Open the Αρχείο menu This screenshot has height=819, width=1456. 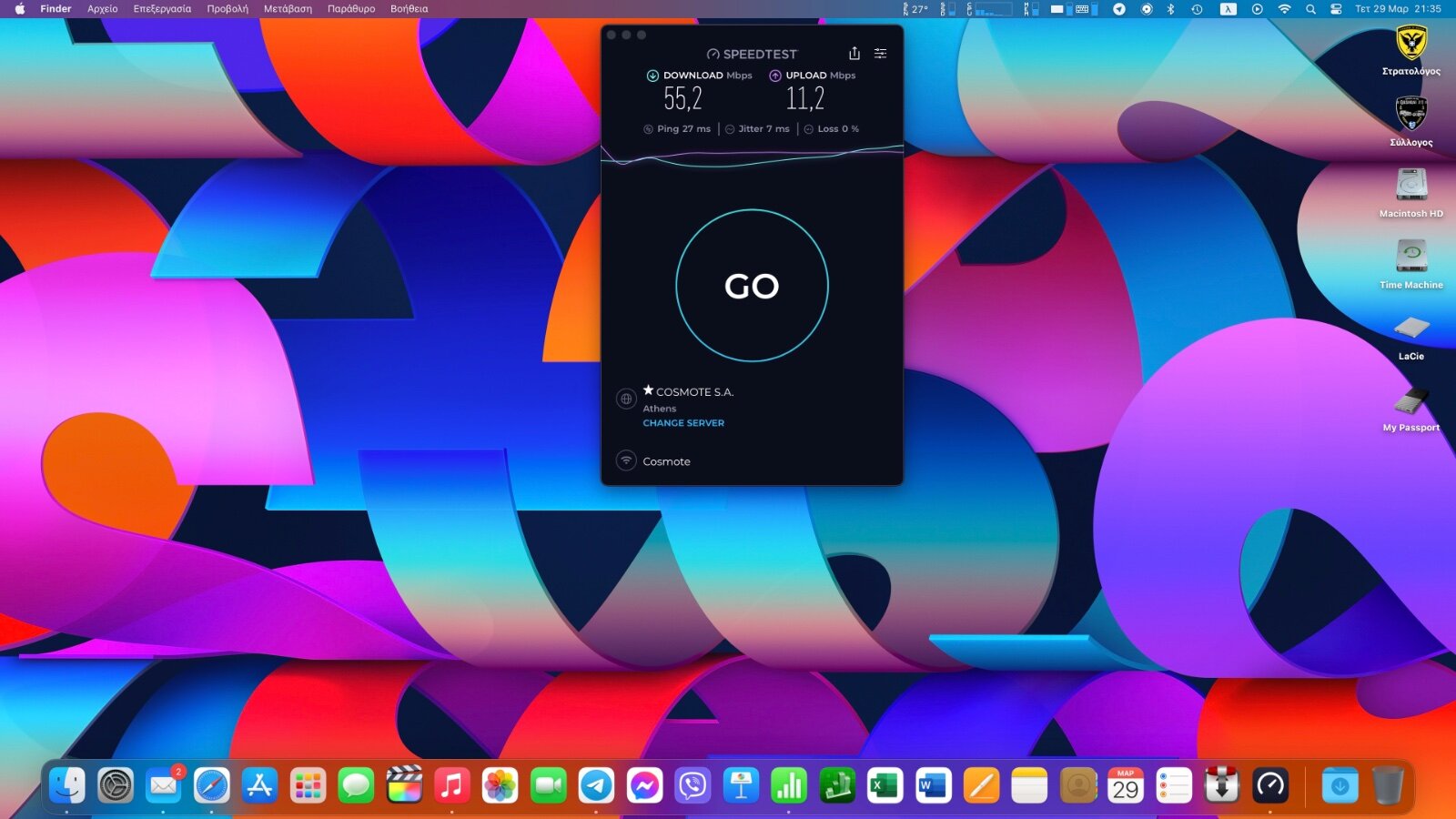click(x=103, y=9)
